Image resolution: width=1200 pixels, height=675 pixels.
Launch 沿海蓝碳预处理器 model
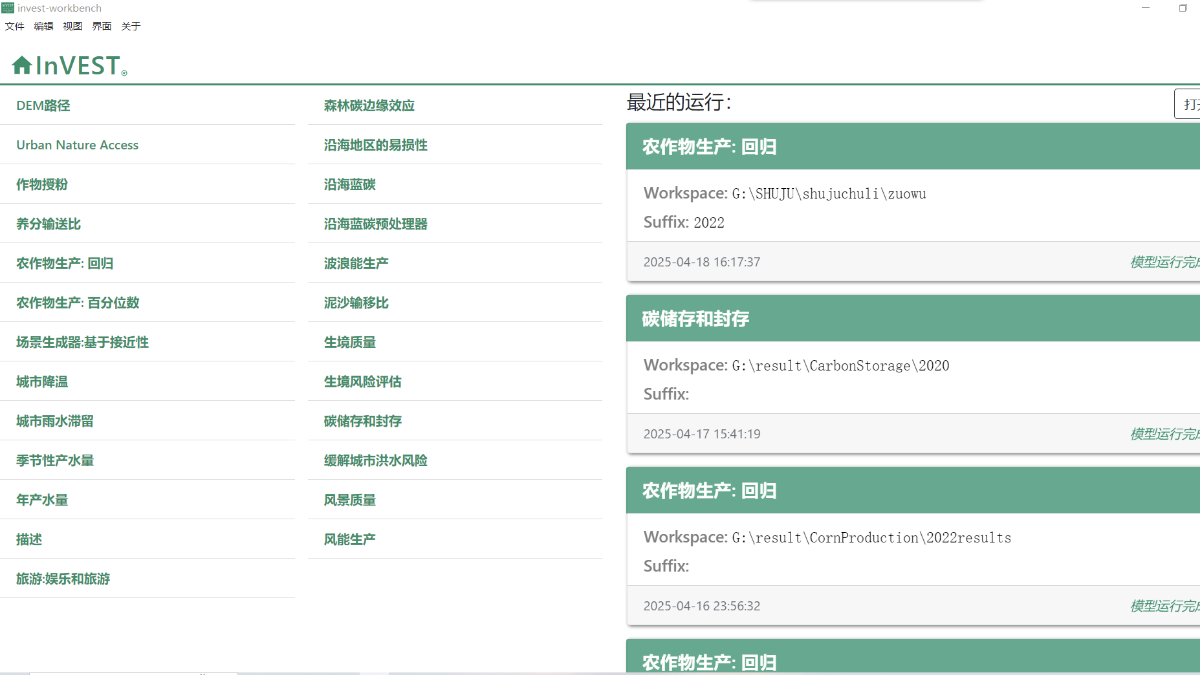coord(455,224)
